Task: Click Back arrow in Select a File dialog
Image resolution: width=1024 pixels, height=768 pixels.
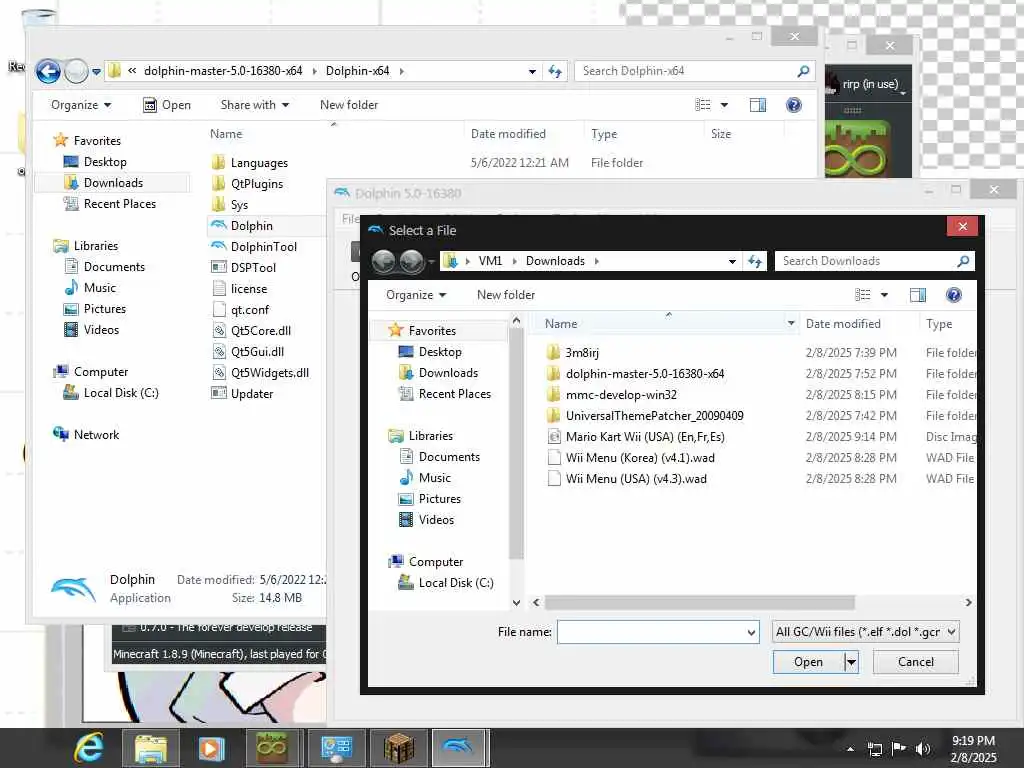Action: [x=383, y=262]
